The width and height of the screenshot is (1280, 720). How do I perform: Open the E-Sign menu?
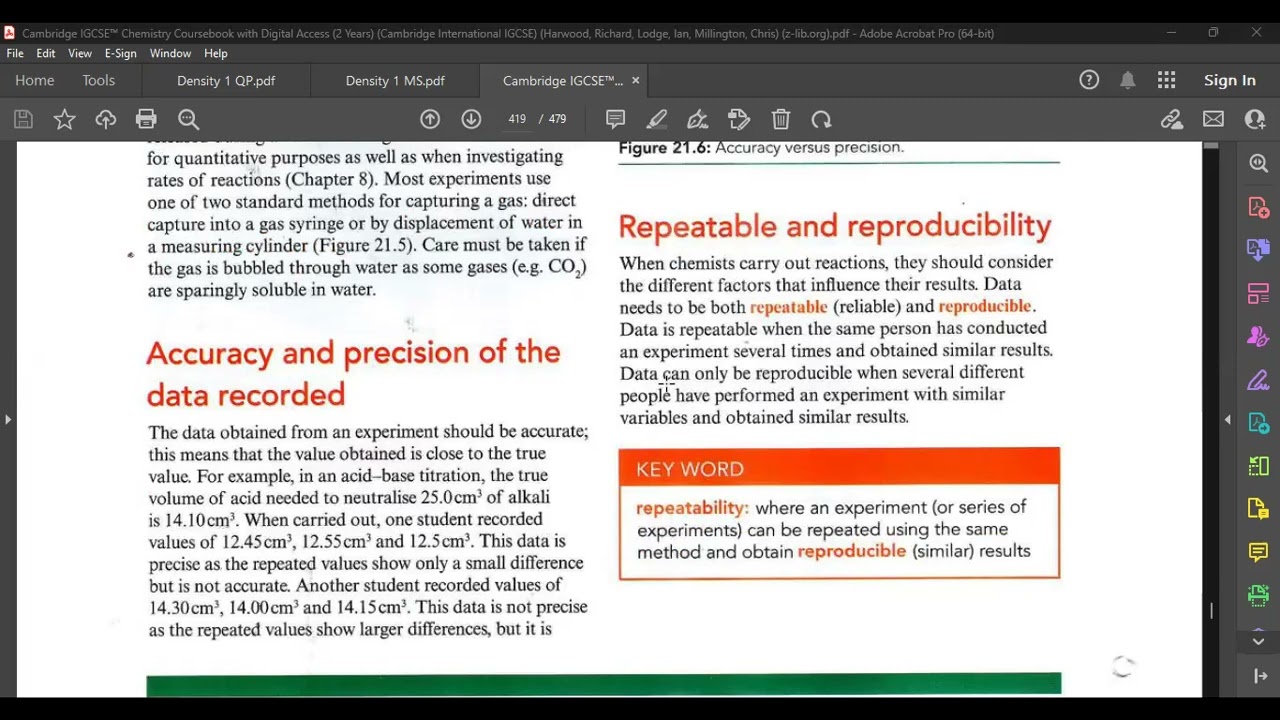120,54
